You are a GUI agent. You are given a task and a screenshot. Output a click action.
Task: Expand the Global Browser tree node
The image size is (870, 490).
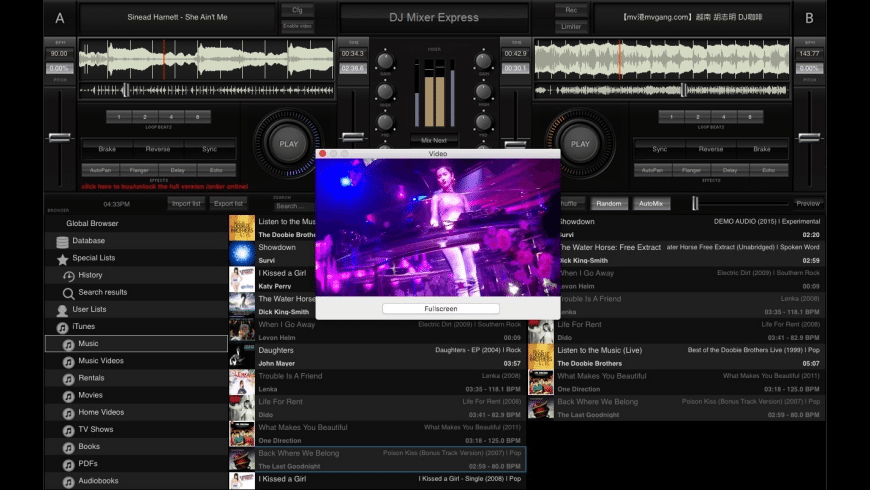pos(92,224)
